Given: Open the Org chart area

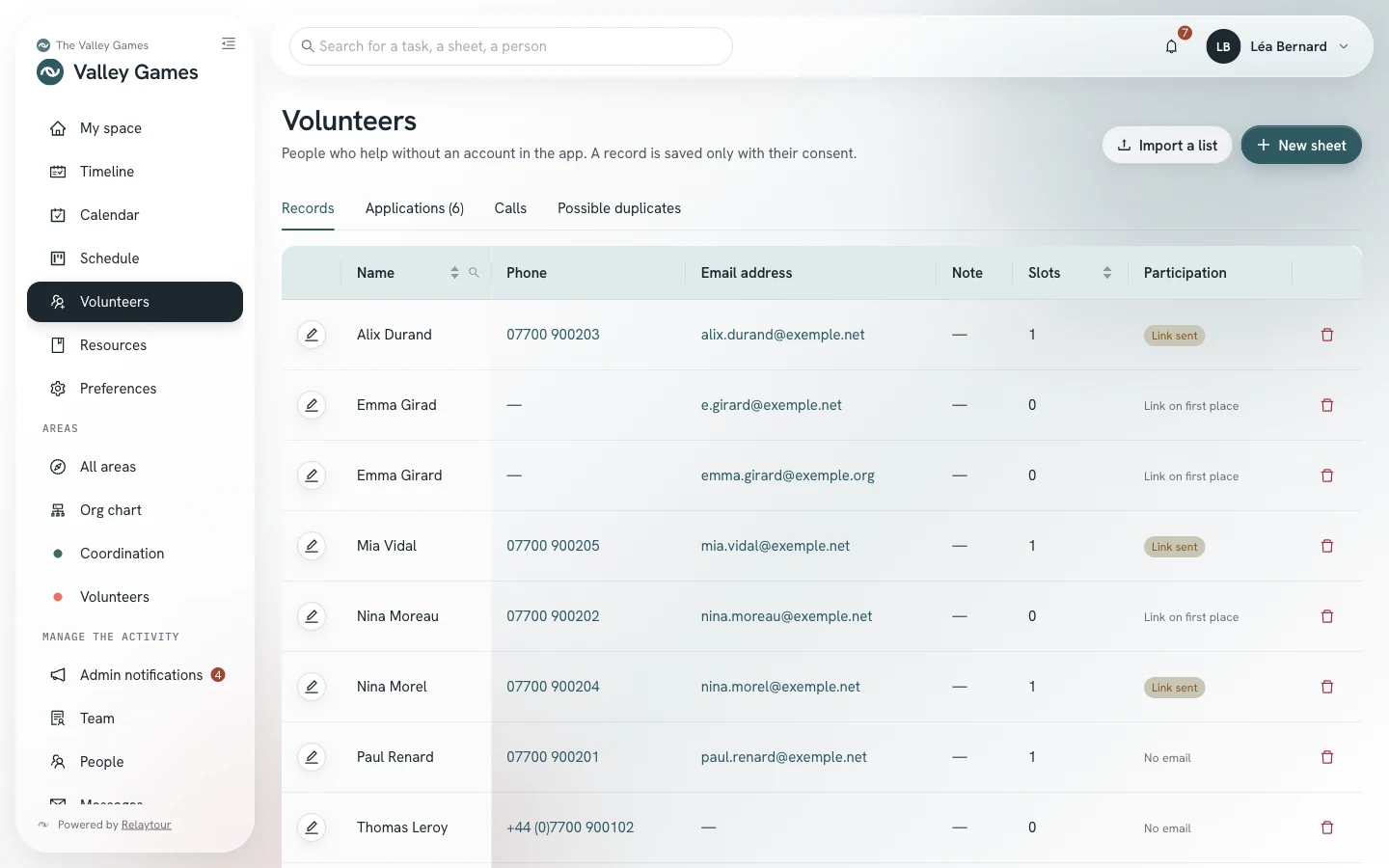Looking at the screenshot, I should [135, 510].
